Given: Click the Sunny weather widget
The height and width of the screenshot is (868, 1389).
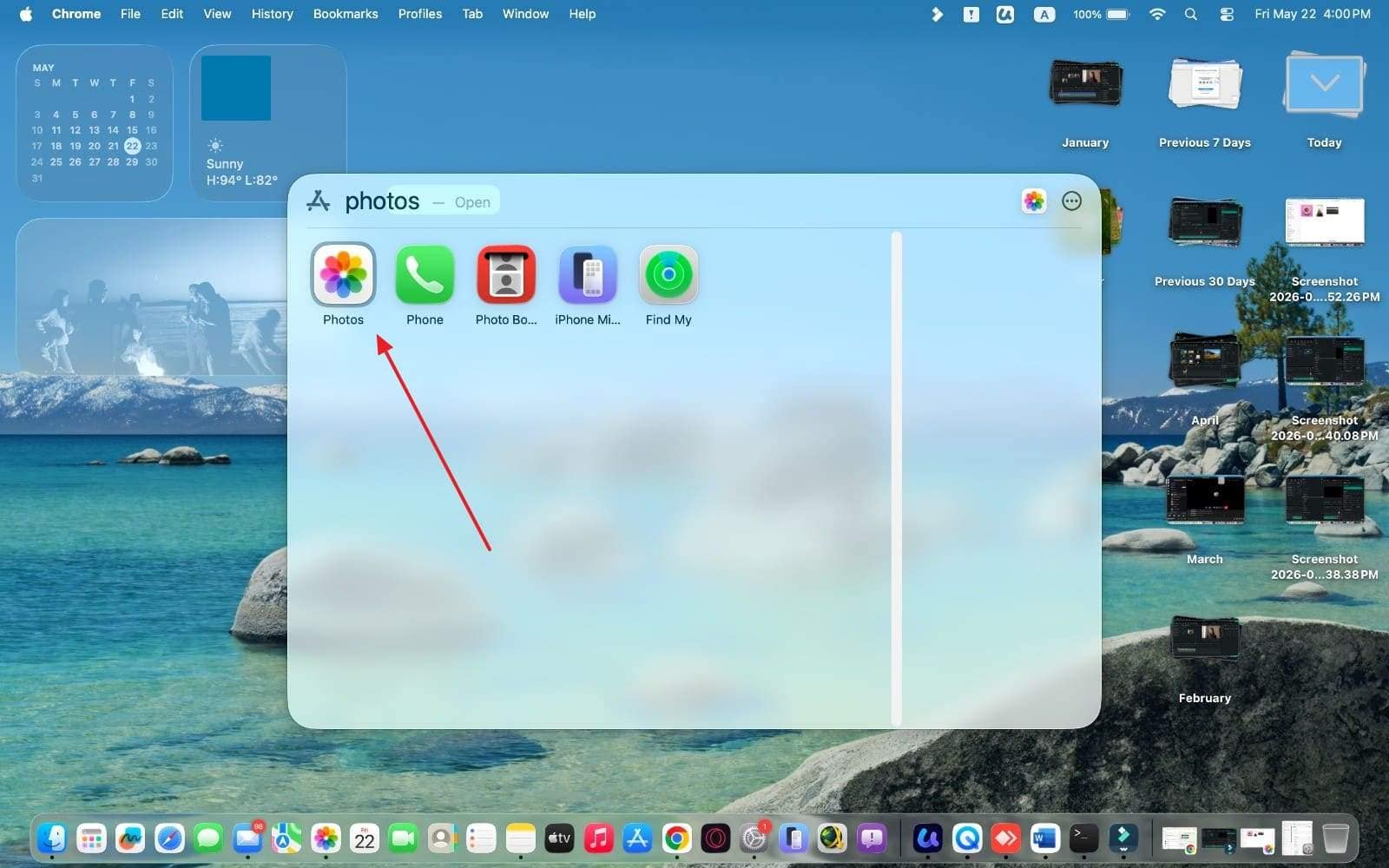Looking at the screenshot, I should [268, 123].
